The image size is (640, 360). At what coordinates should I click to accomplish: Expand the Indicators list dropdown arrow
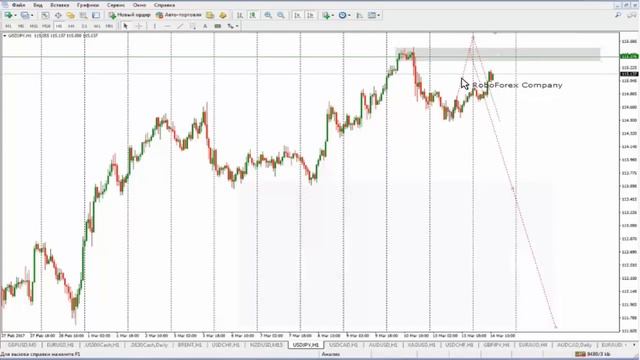tap(333, 16)
